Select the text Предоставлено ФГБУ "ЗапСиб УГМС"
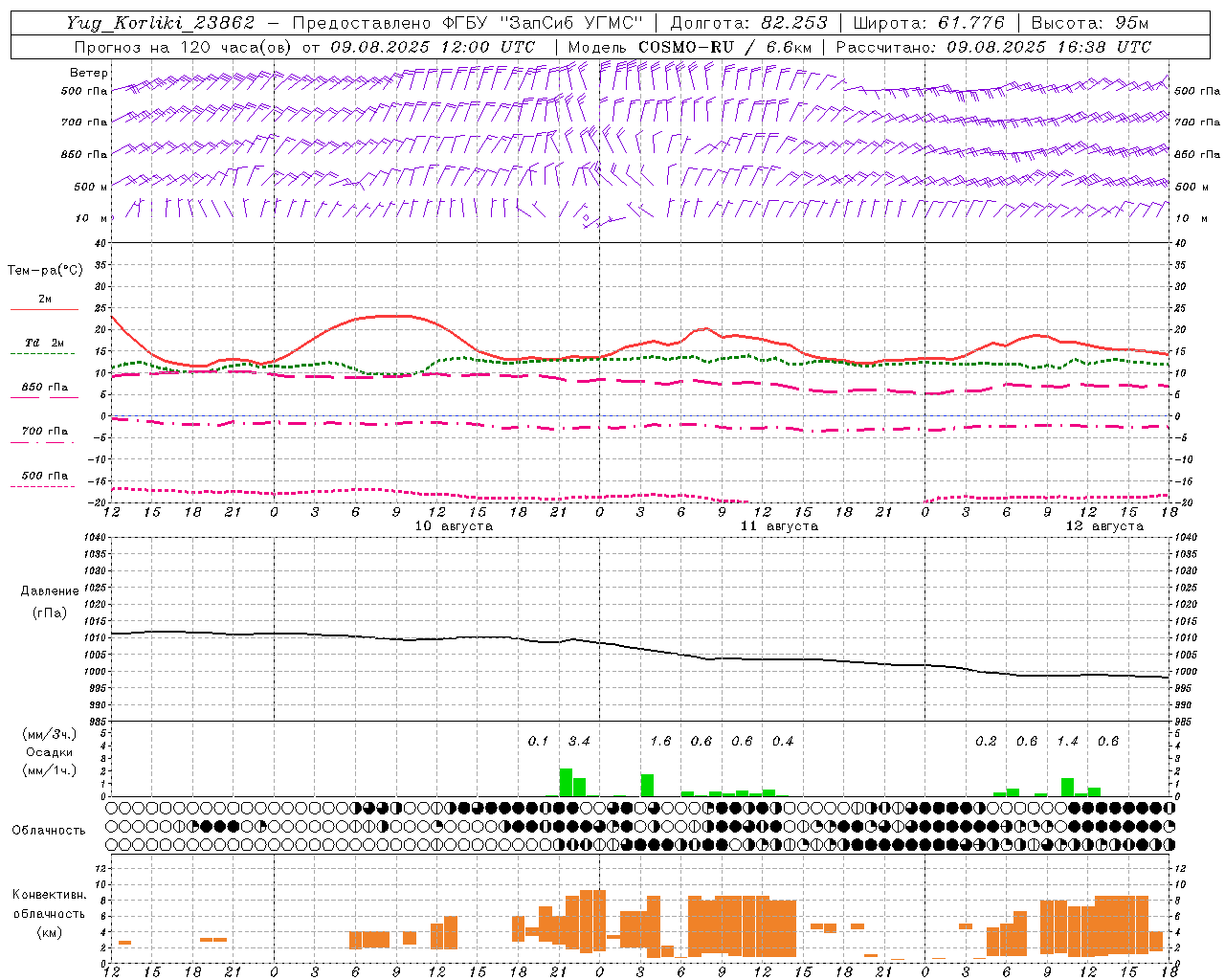Viewport: 1225px width, 980px height. pos(467,23)
